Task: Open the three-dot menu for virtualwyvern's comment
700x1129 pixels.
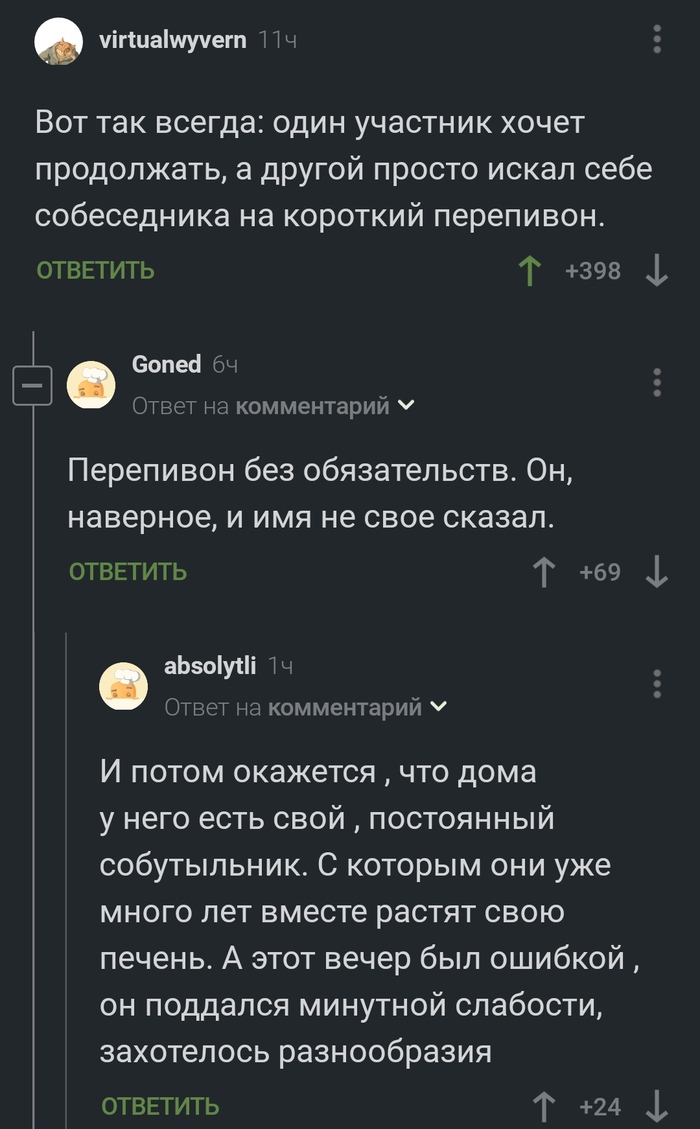Action: tap(657, 40)
